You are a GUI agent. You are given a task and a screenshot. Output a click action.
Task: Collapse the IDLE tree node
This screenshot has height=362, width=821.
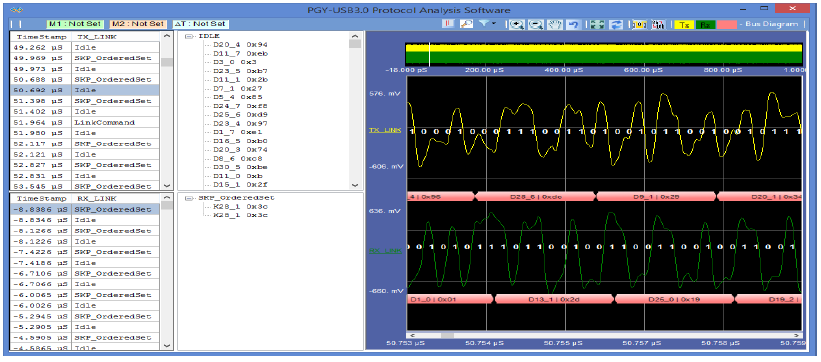point(189,36)
